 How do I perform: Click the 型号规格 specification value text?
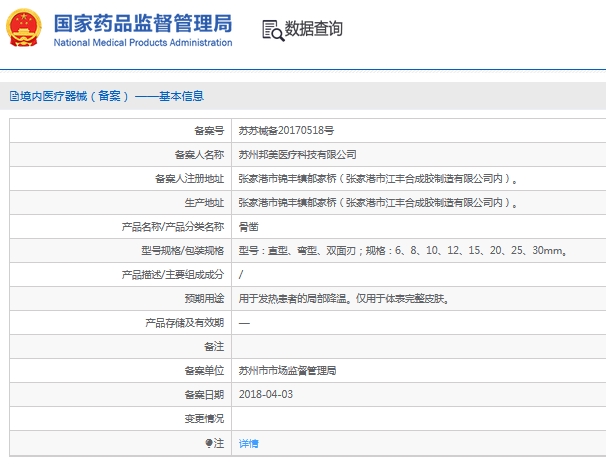point(403,250)
